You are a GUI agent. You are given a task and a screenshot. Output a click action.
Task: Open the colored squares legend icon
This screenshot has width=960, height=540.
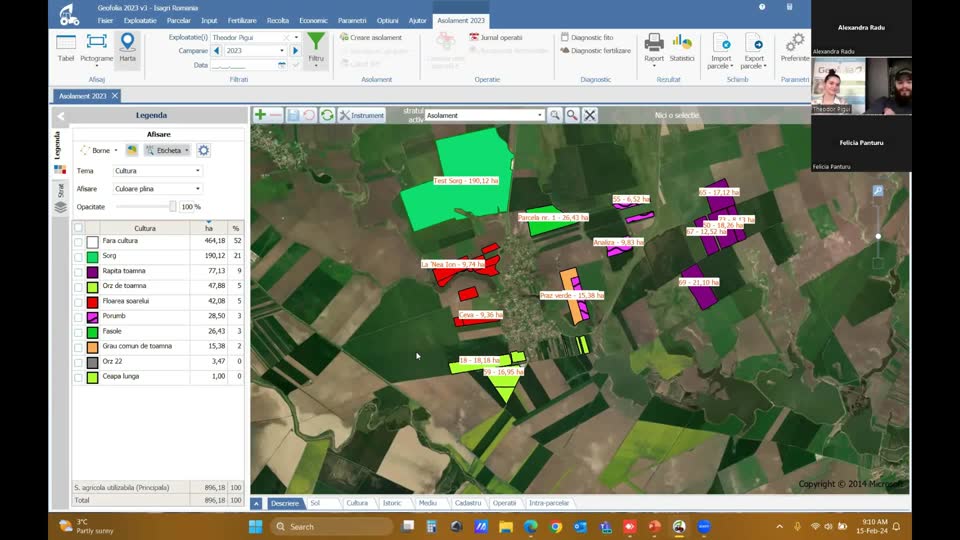tap(60, 169)
